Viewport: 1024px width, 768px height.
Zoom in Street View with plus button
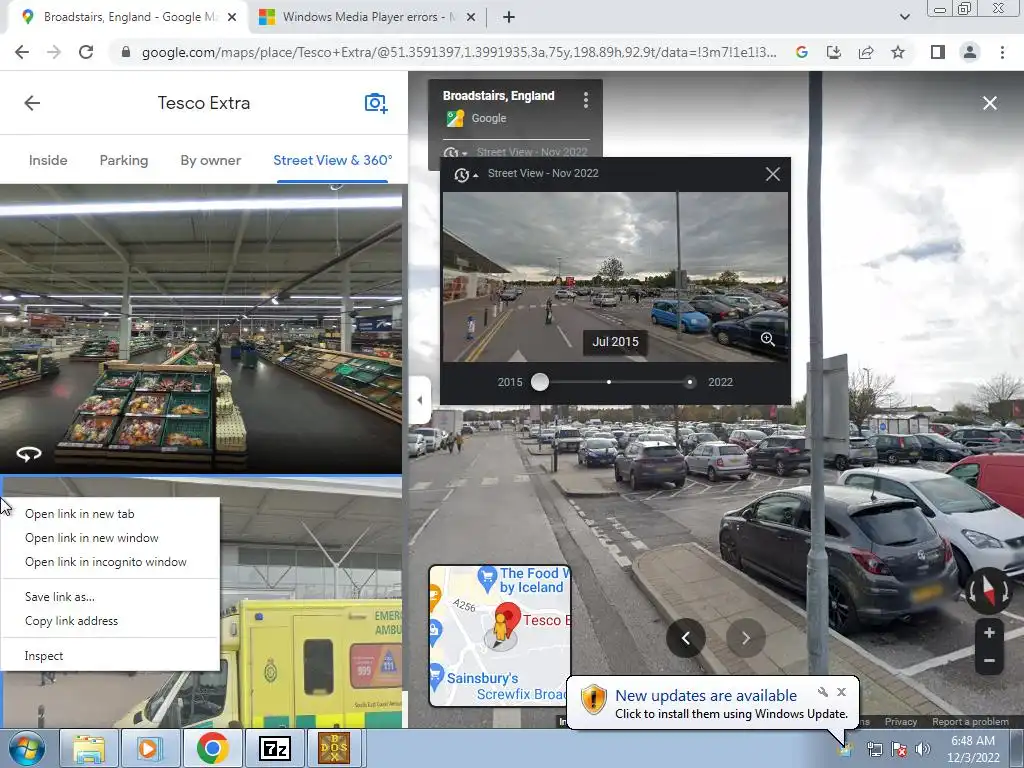click(x=989, y=633)
